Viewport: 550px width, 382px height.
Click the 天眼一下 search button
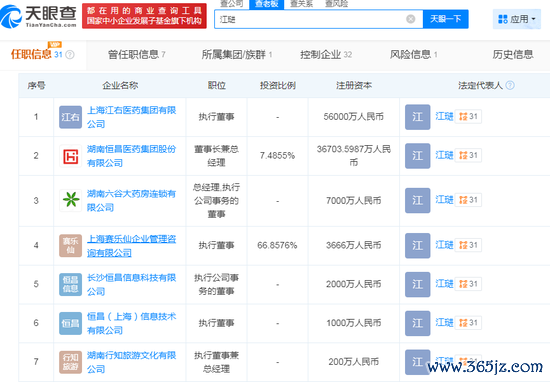(445, 19)
